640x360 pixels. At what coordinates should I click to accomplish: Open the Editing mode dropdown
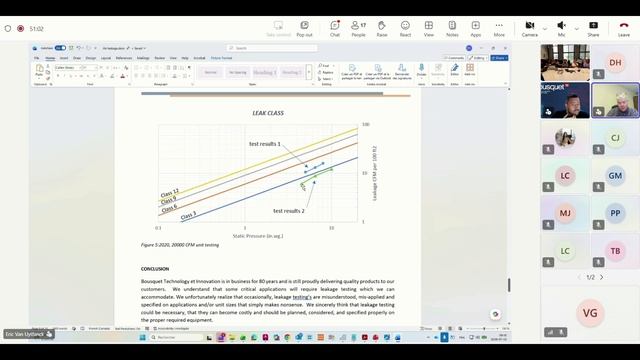478,58
